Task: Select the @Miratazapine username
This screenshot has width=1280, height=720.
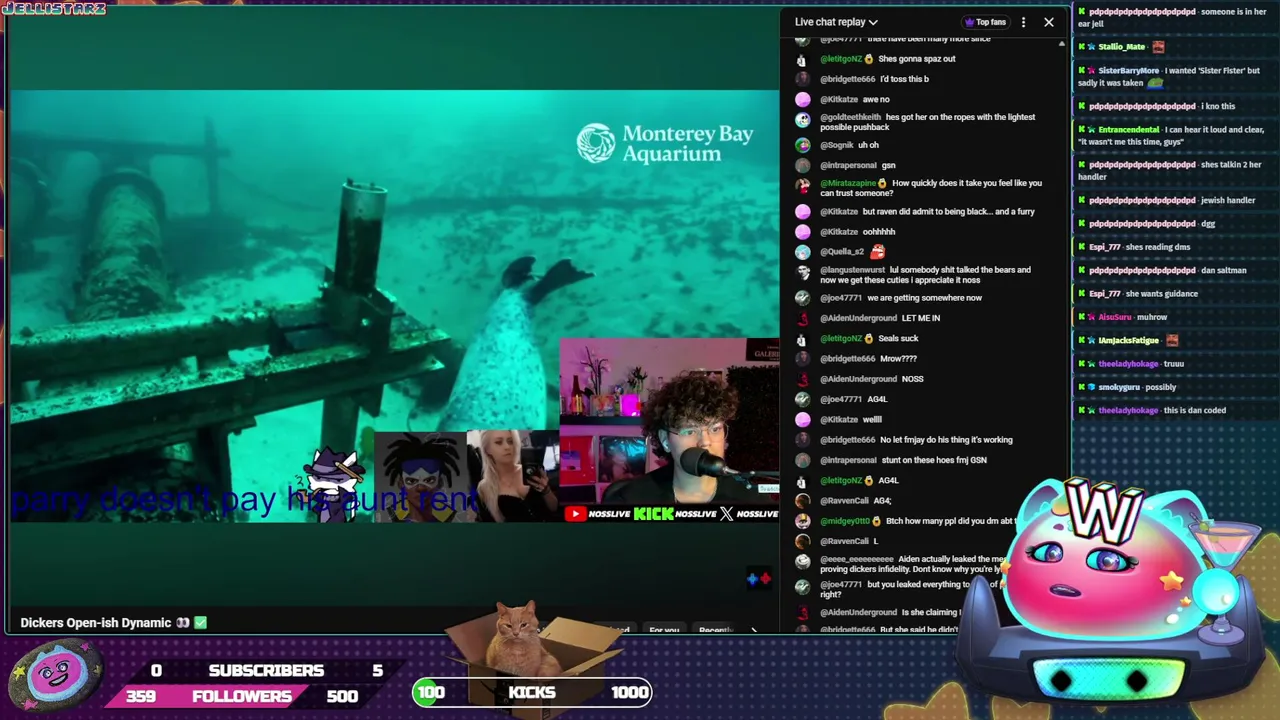Action: [x=848, y=183]
